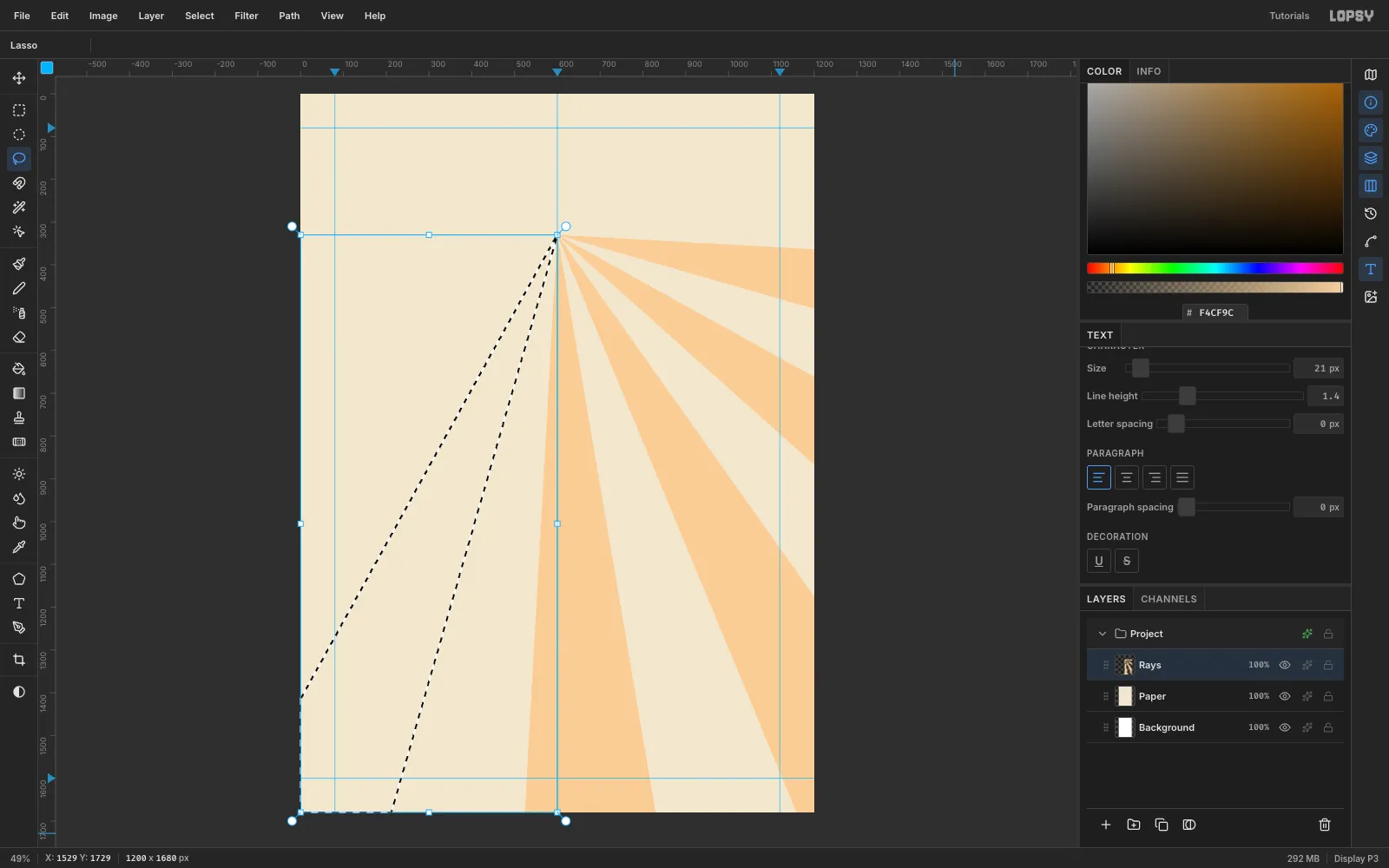
Task: Choose the Pencil tool
Action: (19, 288)
